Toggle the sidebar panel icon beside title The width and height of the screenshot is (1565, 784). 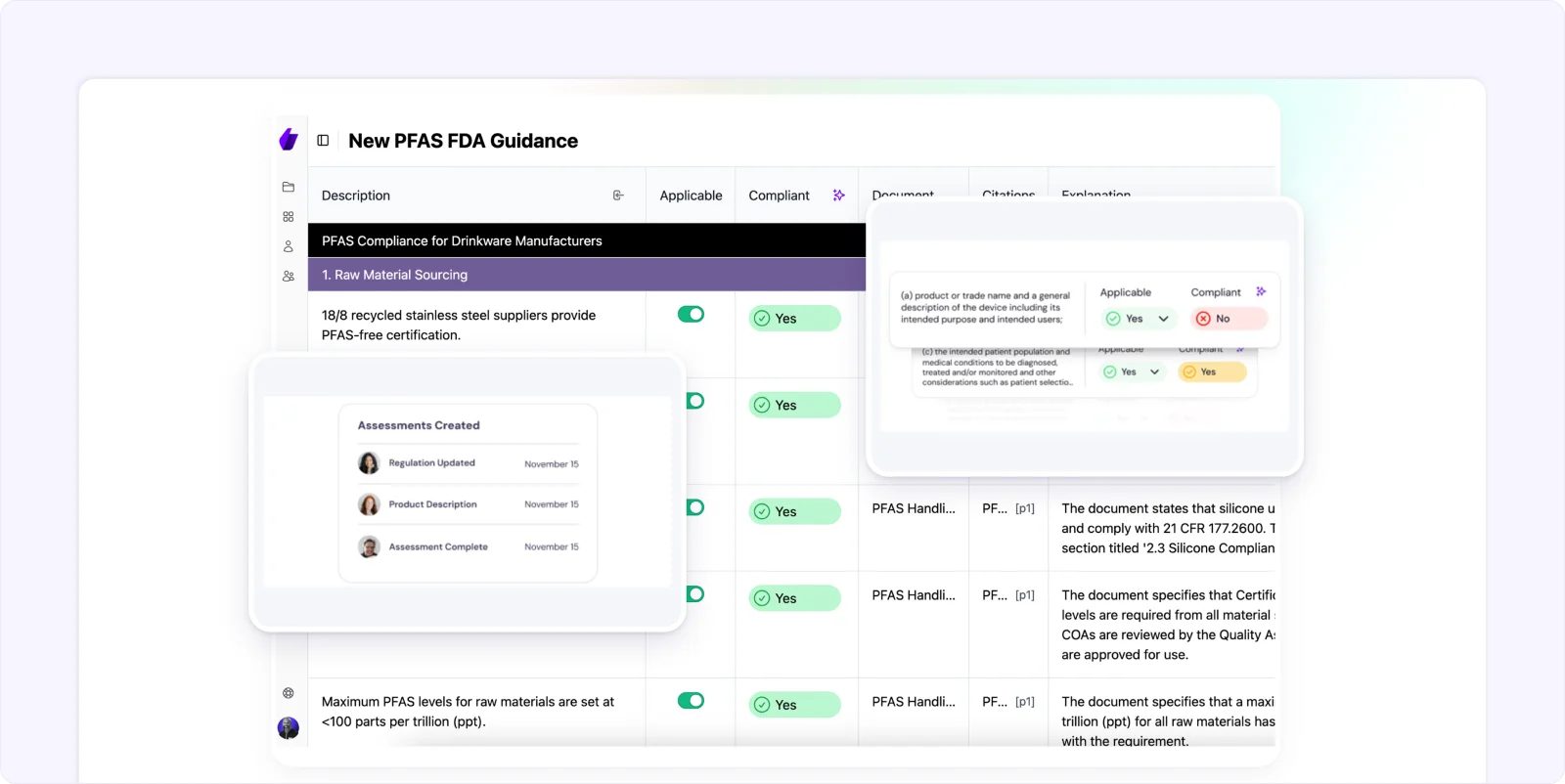point(323,141)
